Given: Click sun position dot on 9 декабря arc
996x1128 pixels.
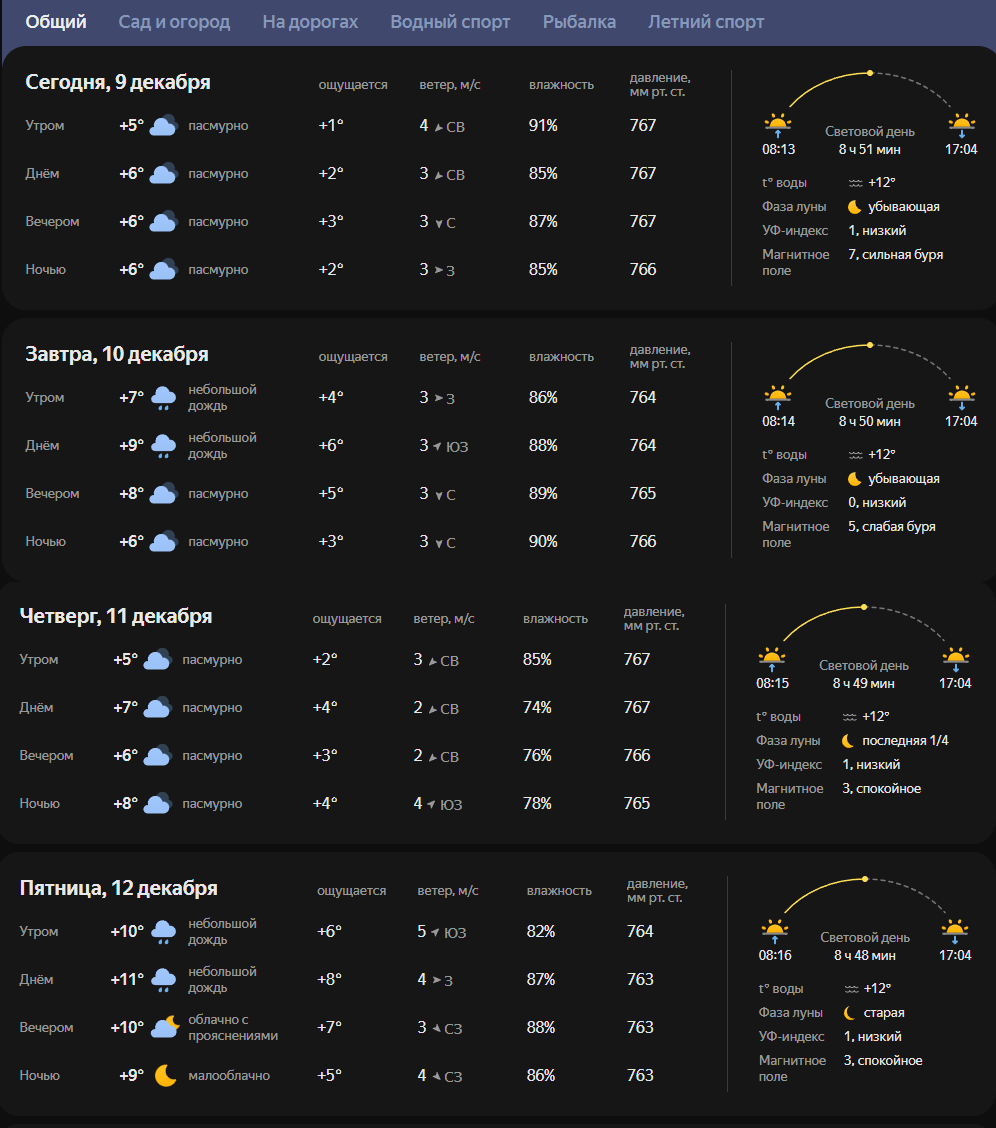Looking at the screenshot, I should 870,73.
